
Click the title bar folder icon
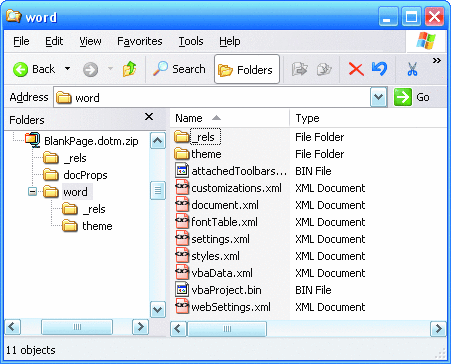click(x=14, y=16)
